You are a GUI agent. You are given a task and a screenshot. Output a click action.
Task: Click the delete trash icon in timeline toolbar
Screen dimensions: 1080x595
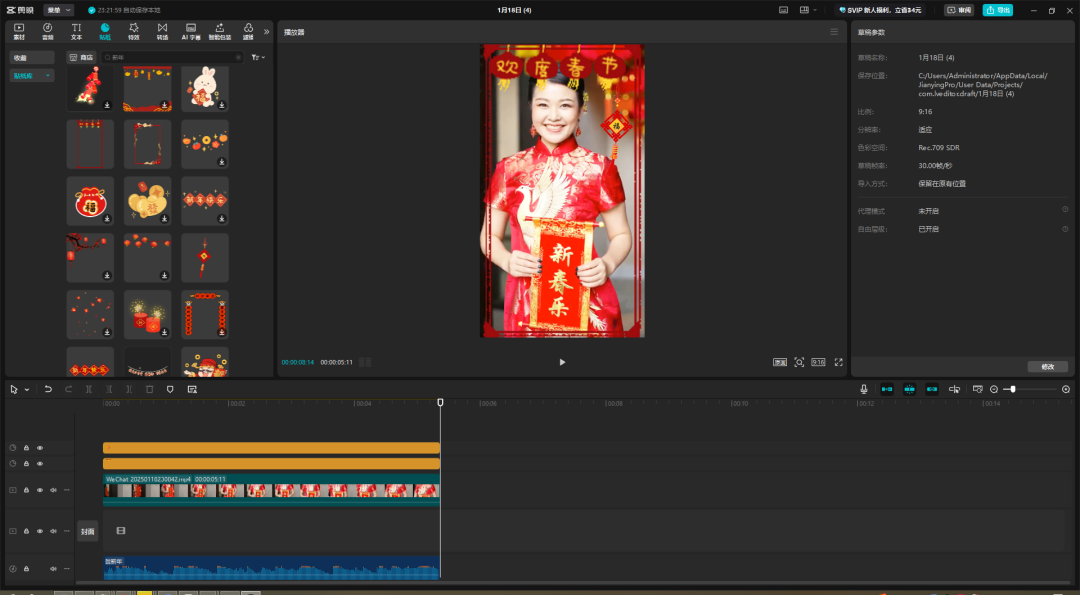click(x=149, y=389)
